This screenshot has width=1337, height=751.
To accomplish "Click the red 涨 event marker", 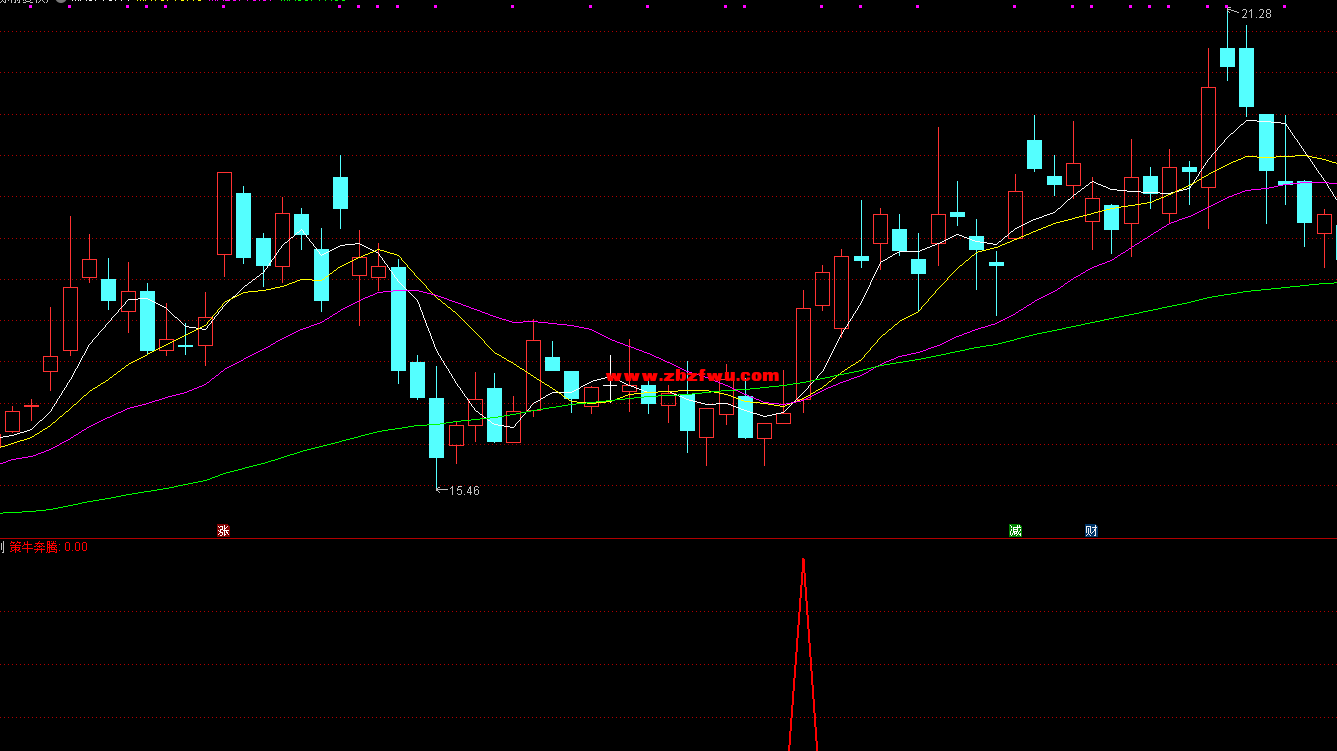I will point(223,530).
